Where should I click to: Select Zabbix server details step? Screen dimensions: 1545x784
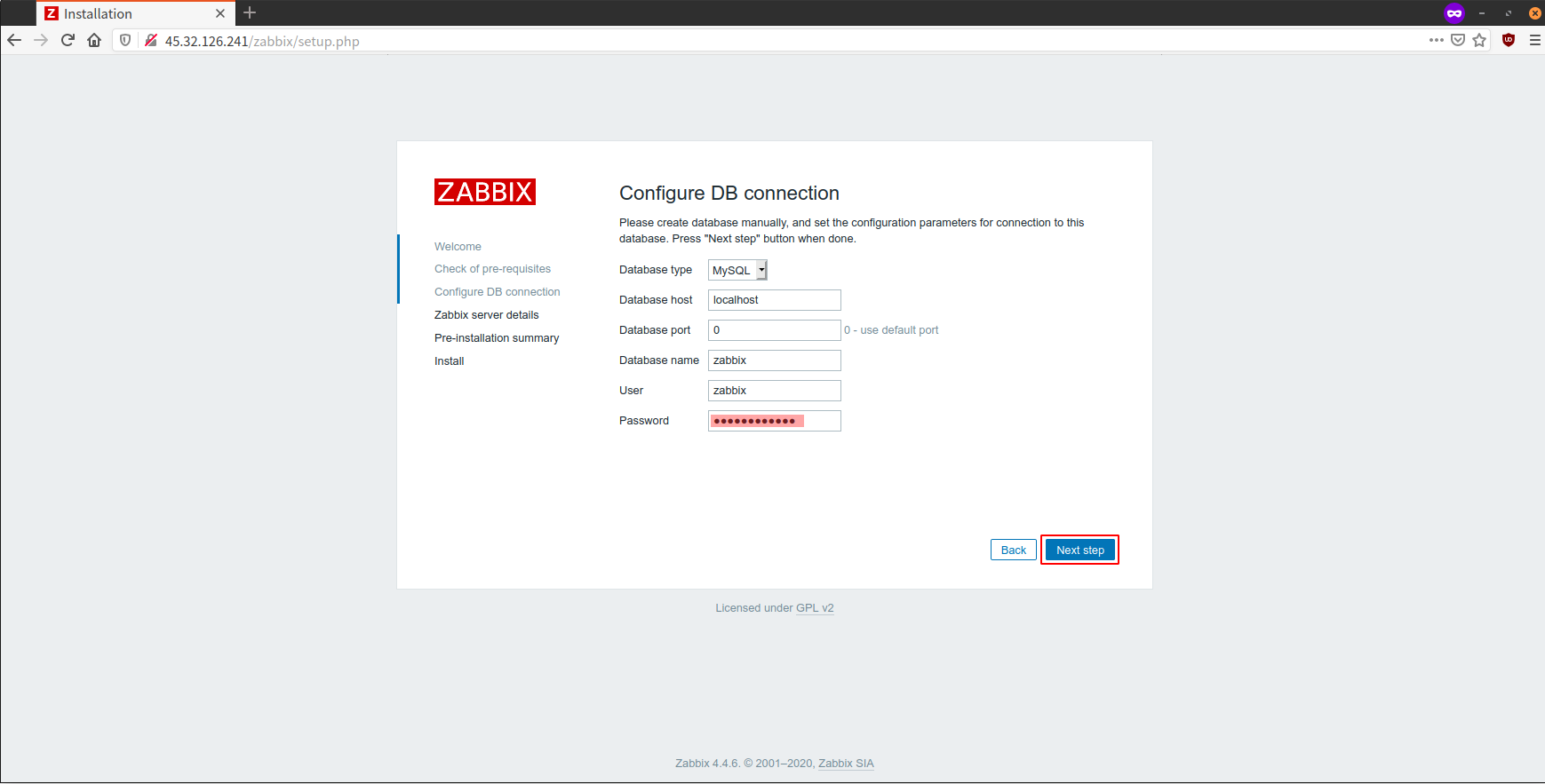(x=487, y=315)
